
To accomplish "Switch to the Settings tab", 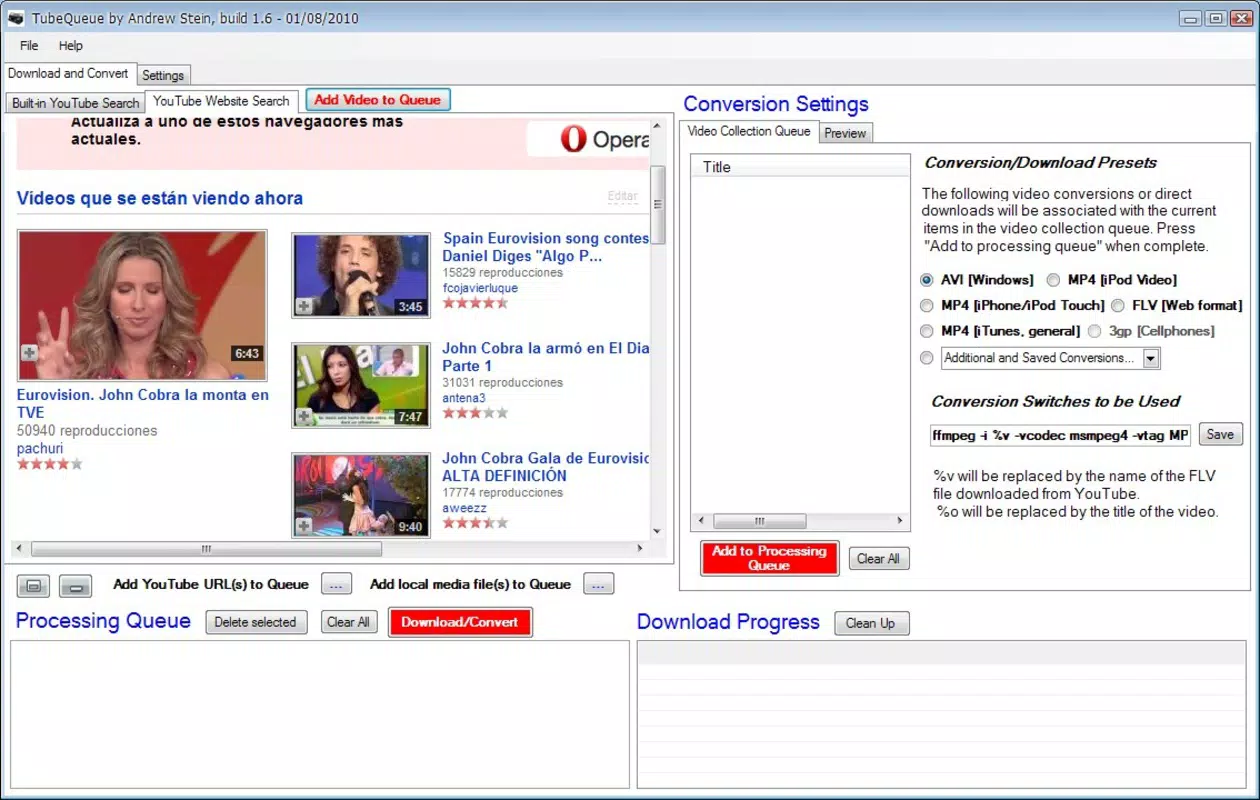I will coord(163,75).
